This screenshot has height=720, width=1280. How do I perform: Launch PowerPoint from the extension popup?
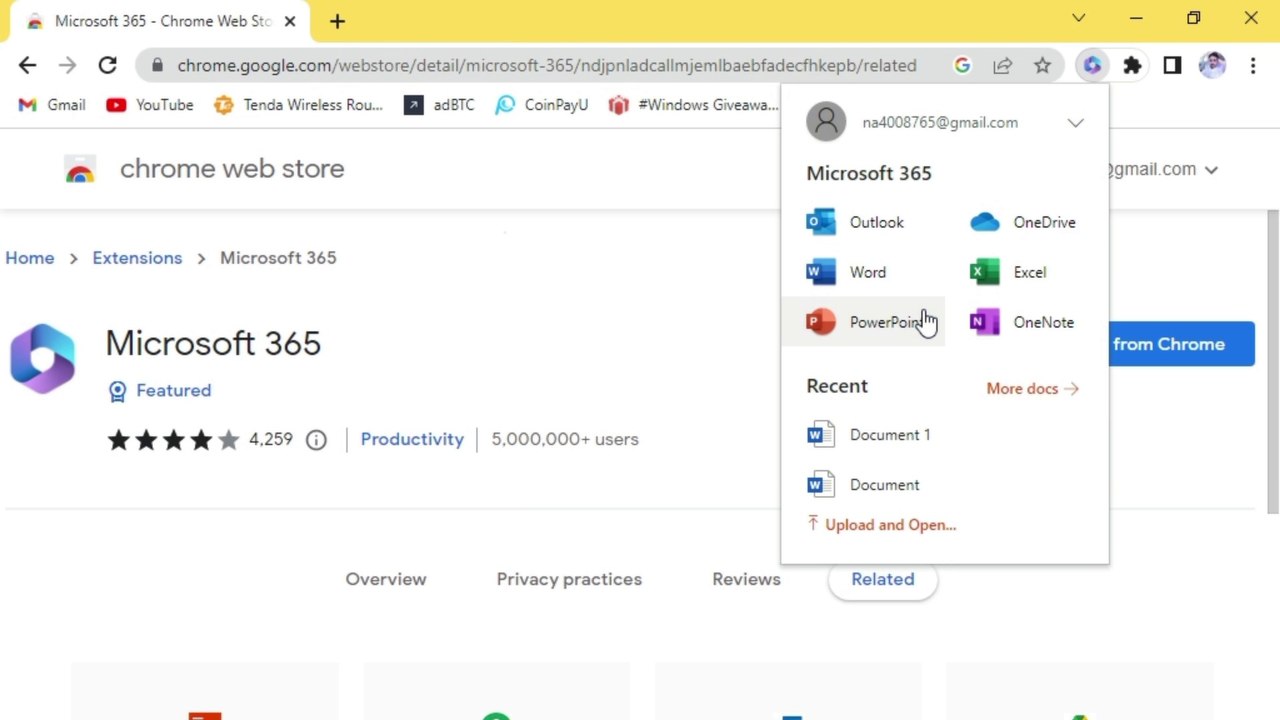[x=864, y=322]
